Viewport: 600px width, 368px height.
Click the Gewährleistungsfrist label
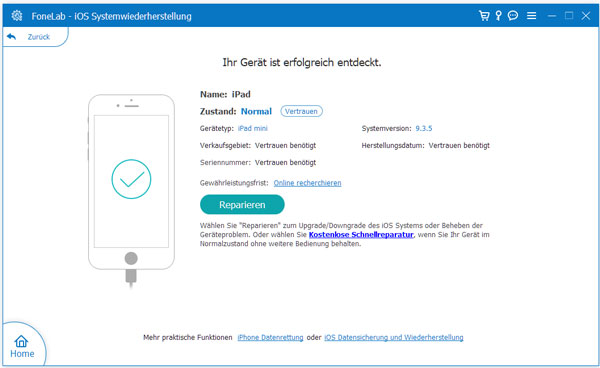coord(234,183)
